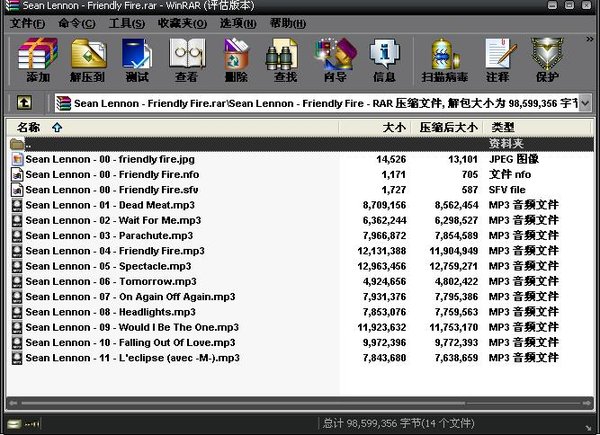The height and width of the screenshot is (435, 600).
Task: Select 08 - Headlights.mp3 file
Action: coord(301,312)
